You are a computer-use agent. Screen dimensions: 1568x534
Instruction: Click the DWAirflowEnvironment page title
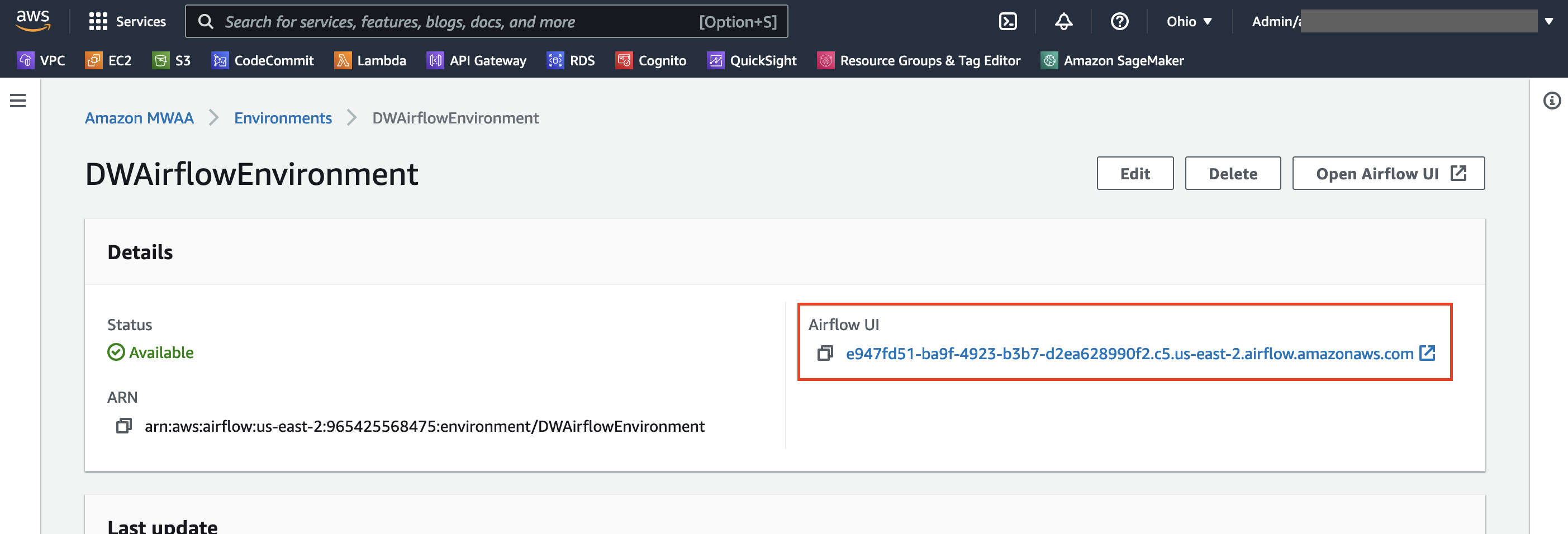(x=251, y=174)
